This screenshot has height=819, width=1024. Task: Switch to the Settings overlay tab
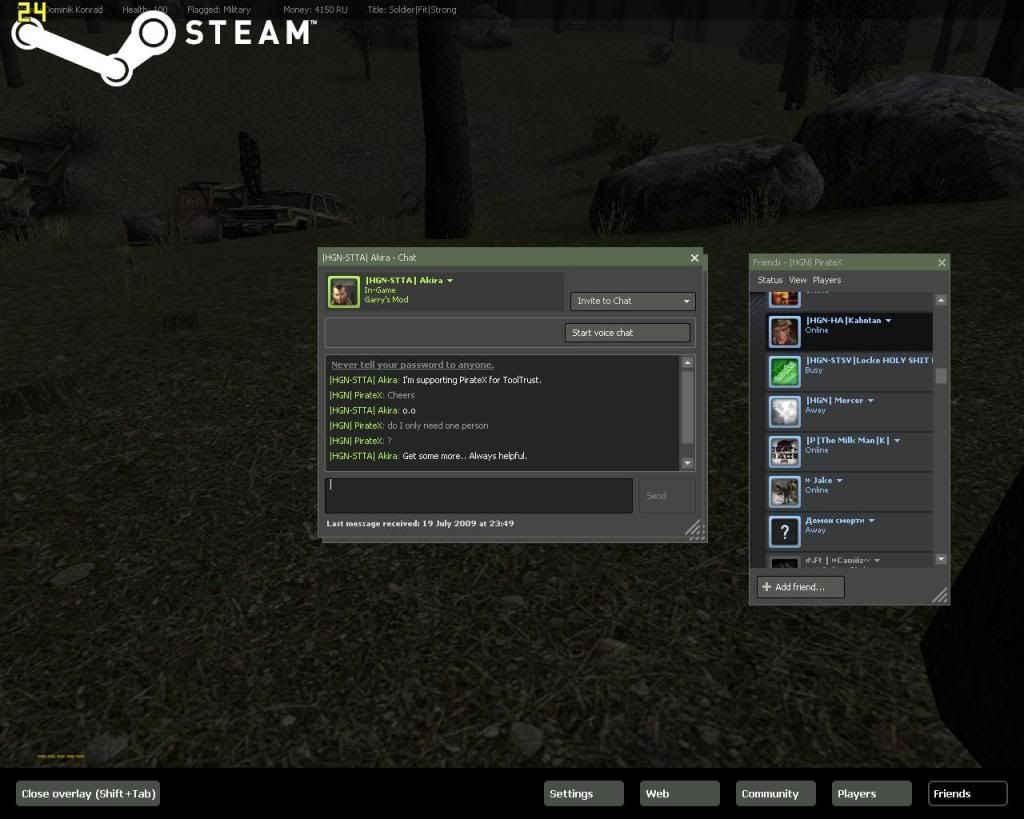pos(584,794)
